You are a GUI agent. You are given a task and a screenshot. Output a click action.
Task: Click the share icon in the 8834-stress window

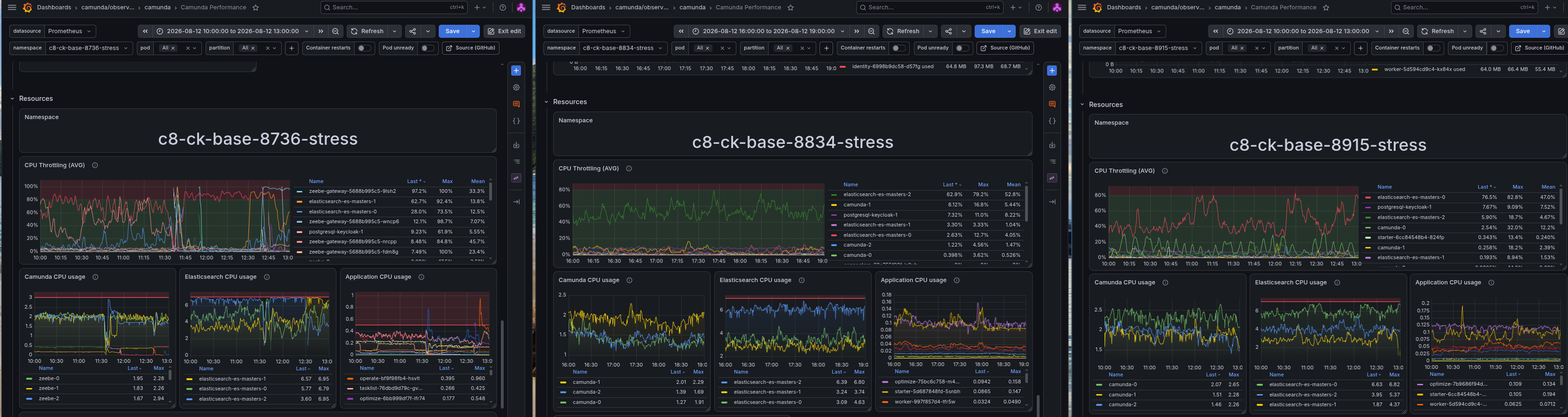click(948, 31)
